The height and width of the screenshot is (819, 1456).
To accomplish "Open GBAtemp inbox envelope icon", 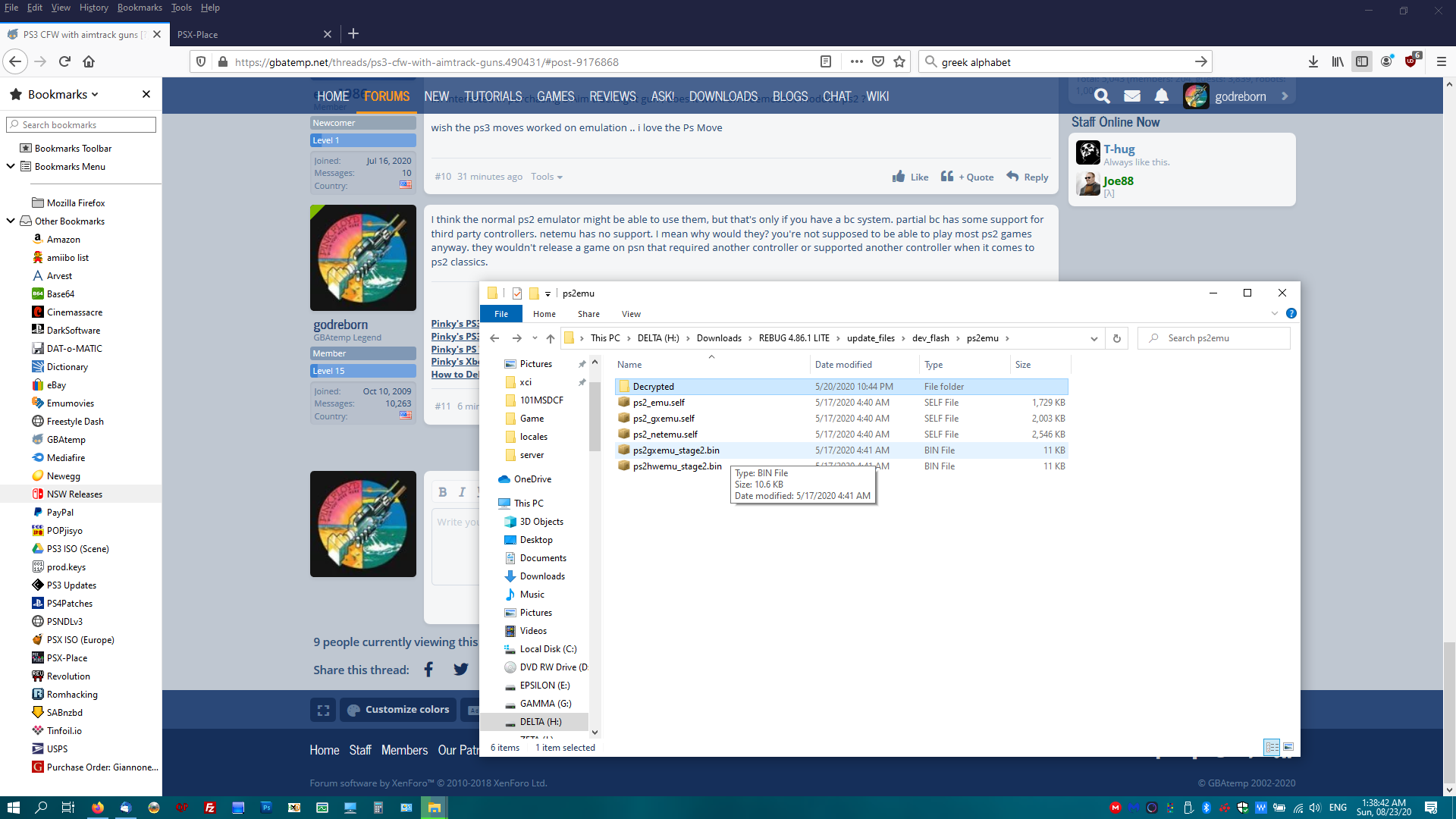I will pyautogui.click(x=1132, y=96).
